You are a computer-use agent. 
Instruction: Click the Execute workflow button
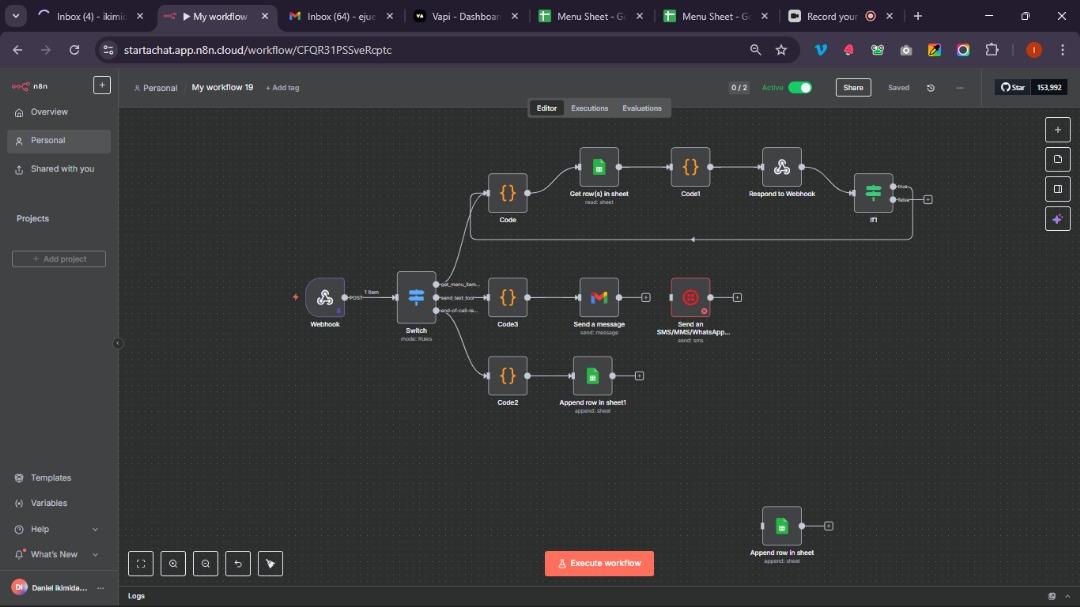[599, 564]
